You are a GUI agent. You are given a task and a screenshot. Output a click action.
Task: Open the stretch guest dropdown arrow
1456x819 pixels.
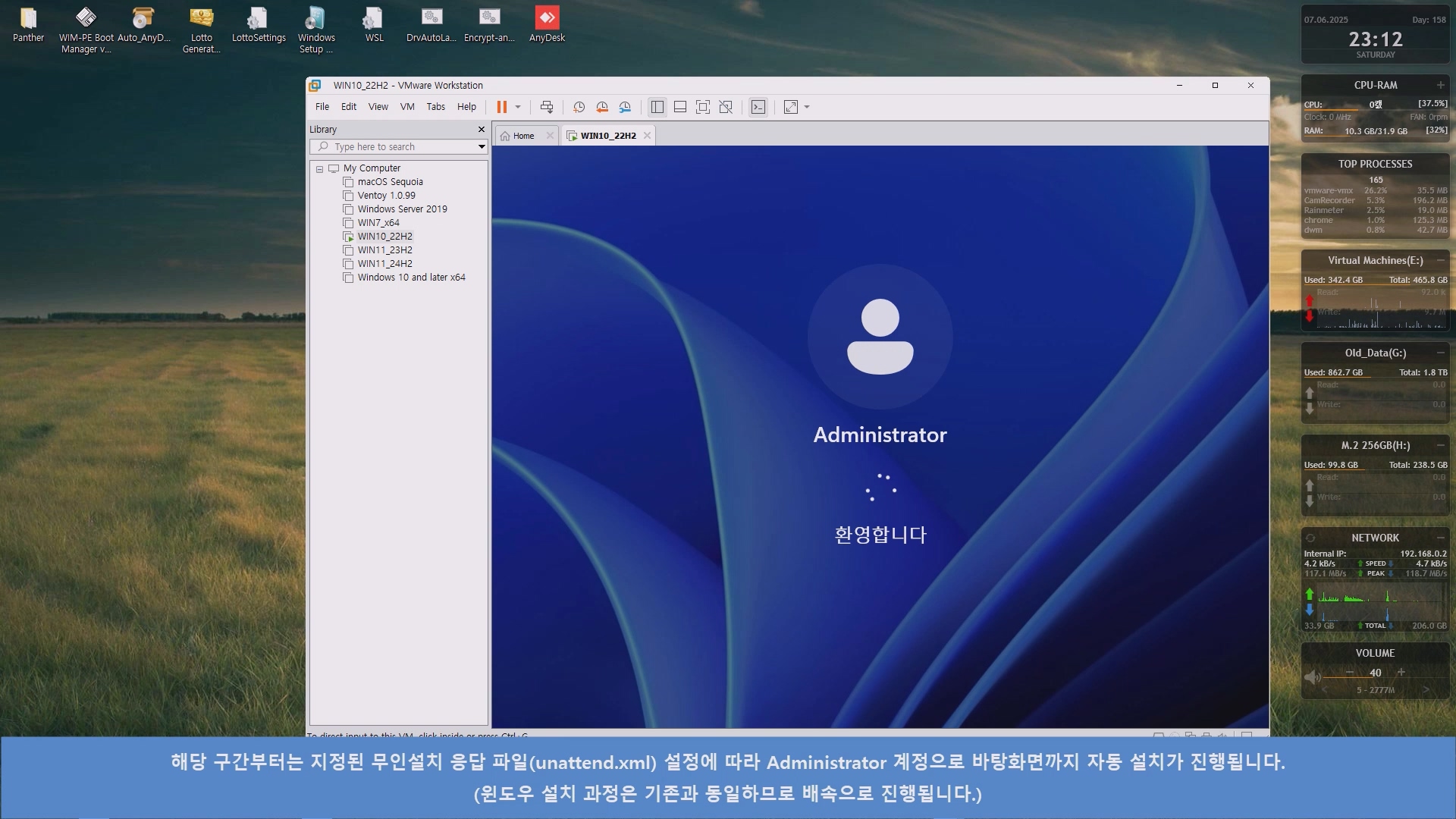[x=807, y=107]
